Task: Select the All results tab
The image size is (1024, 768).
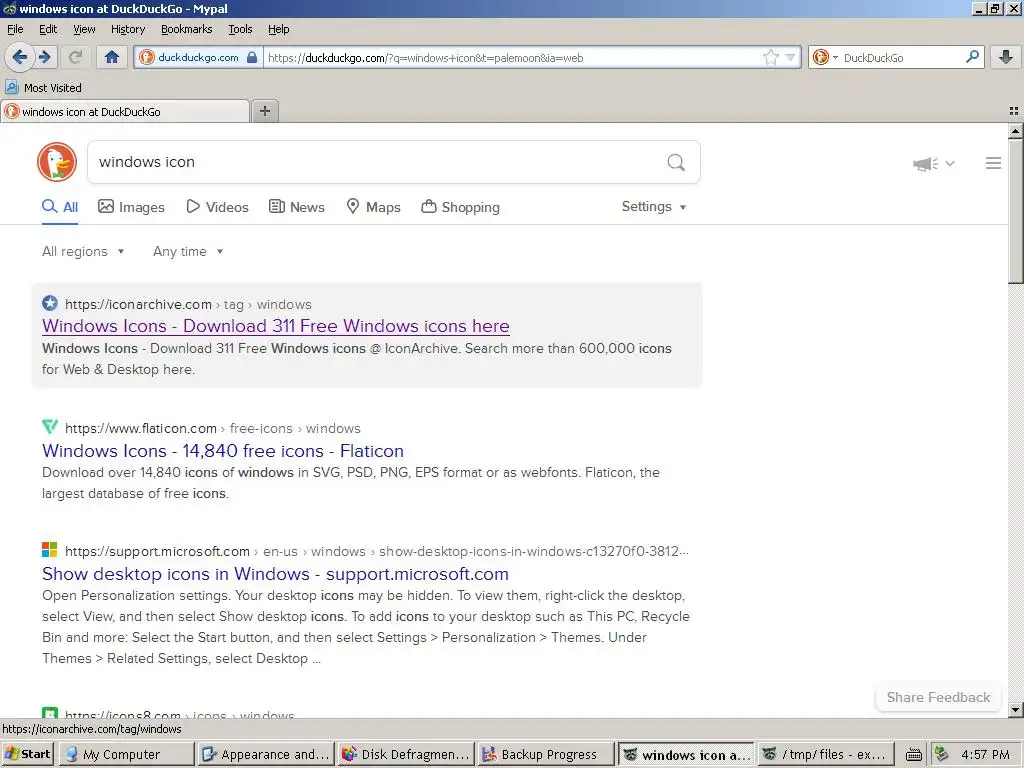Action: point(59,207)
